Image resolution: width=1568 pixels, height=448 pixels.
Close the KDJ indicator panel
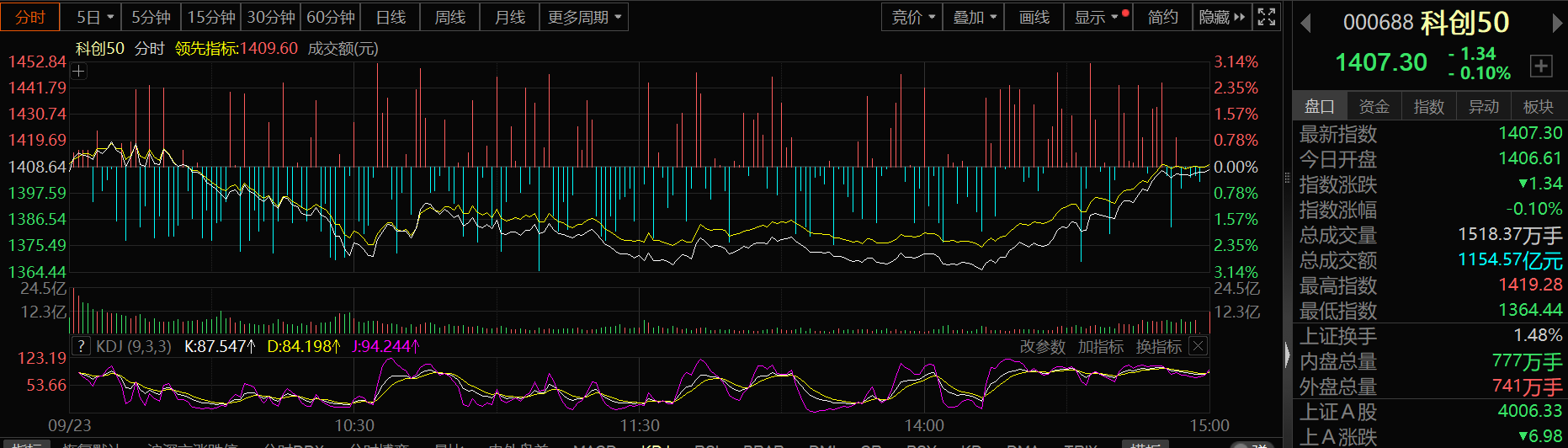point(1199,346)
